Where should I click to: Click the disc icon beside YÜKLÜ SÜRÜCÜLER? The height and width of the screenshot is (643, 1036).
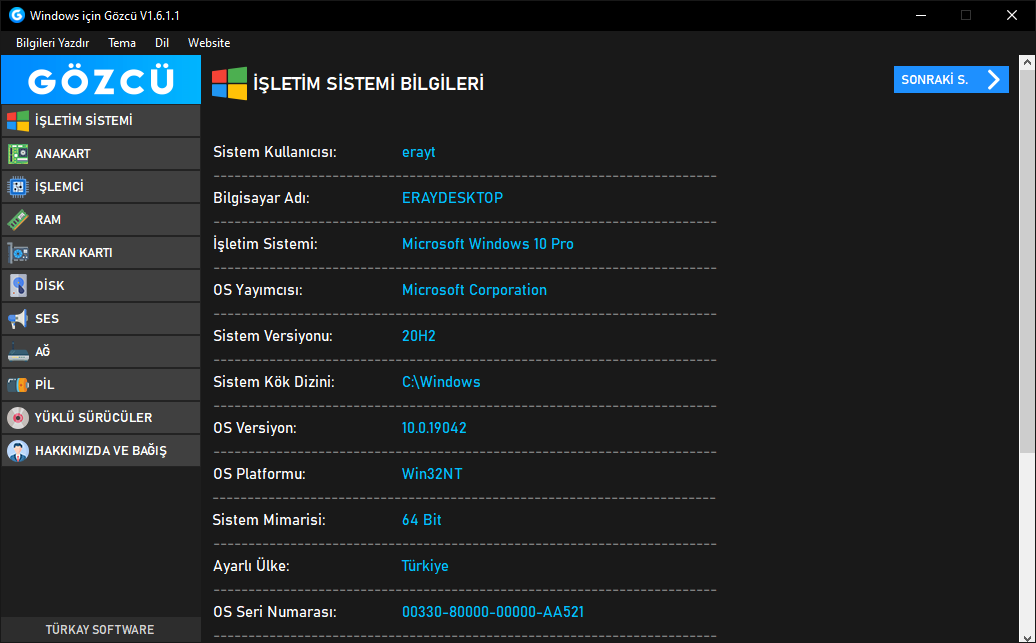point(18,418)
